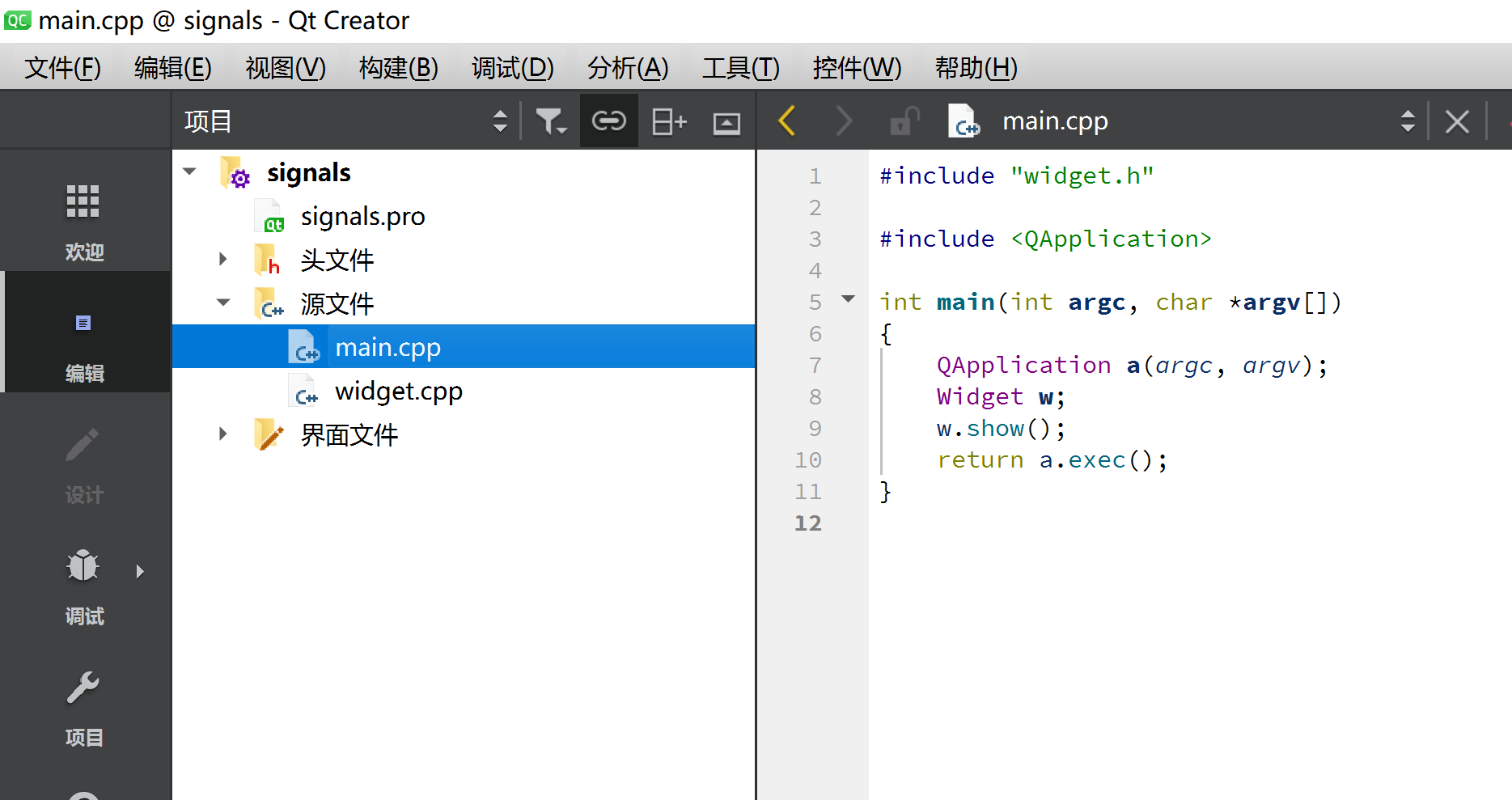Image resolution: width=1512 pixels, height=800 pixels.
Task: Open the 视图(V) menu
Action: (x=286, y=68)
